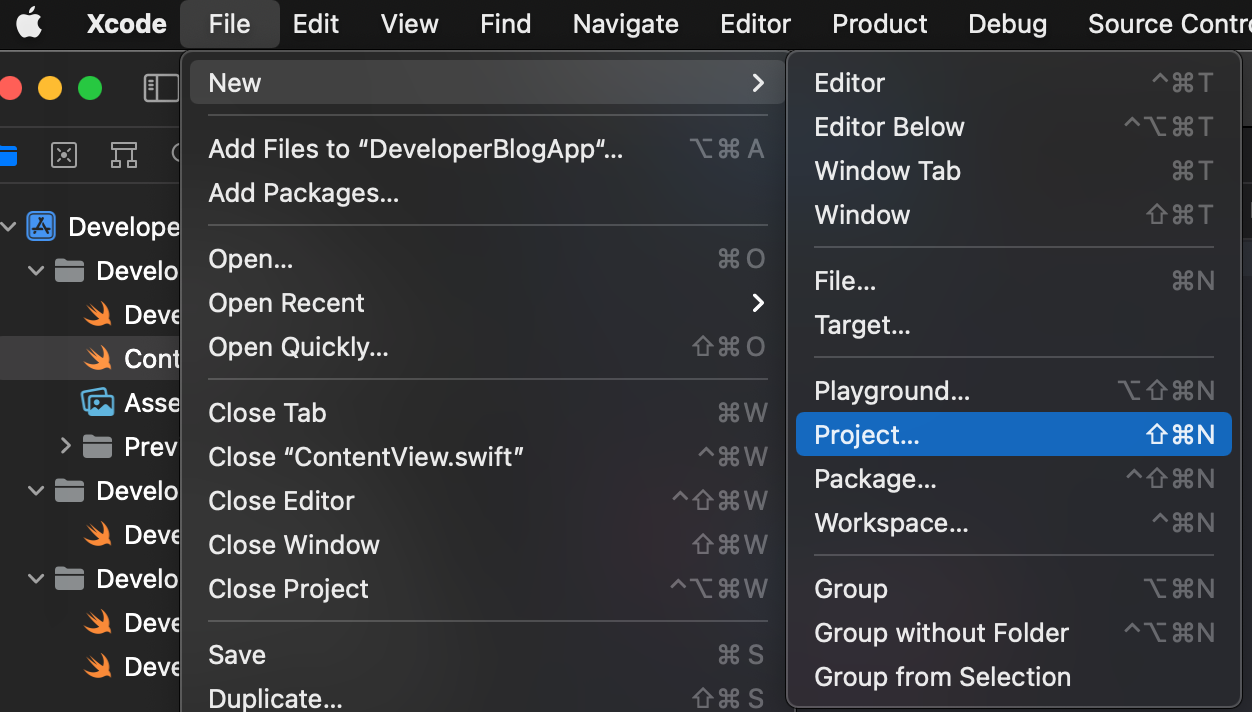1252x712 pixels.
Task: Click the DeveloperBlogApp project blueprint icon
Action: pyautogui.click(x=40, y=227)
